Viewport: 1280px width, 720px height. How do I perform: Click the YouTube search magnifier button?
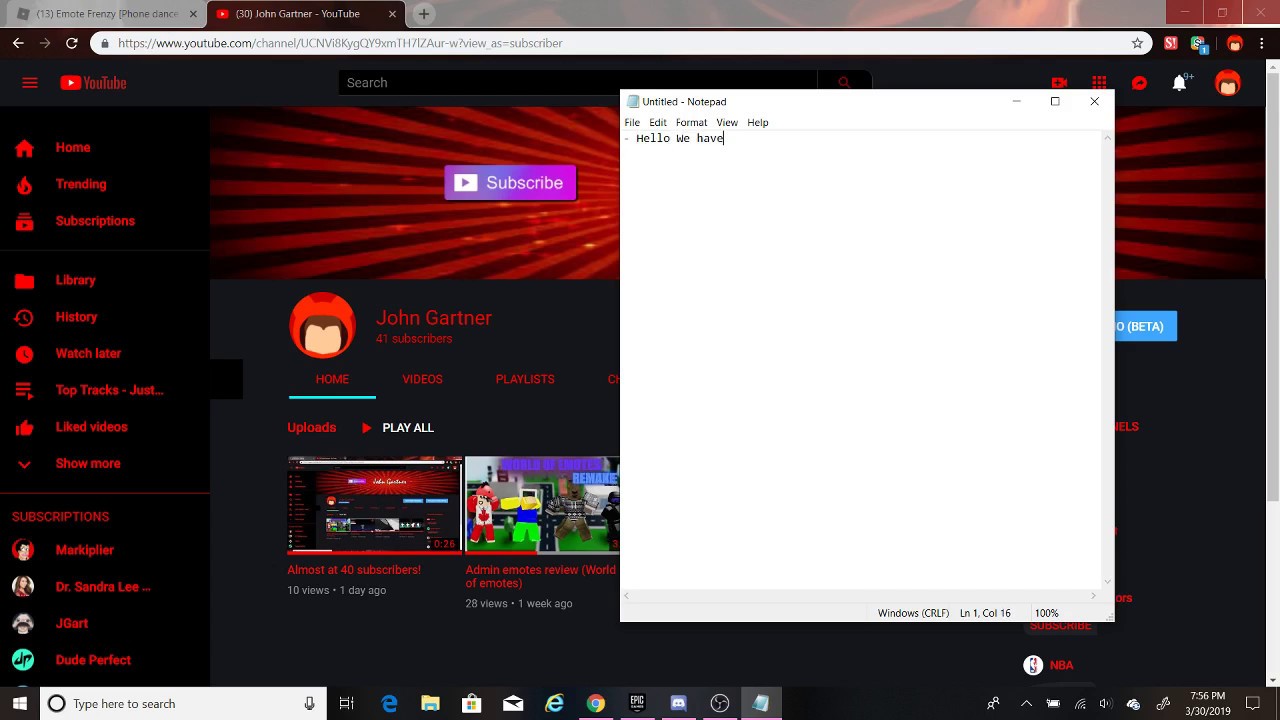pos(844,83)
